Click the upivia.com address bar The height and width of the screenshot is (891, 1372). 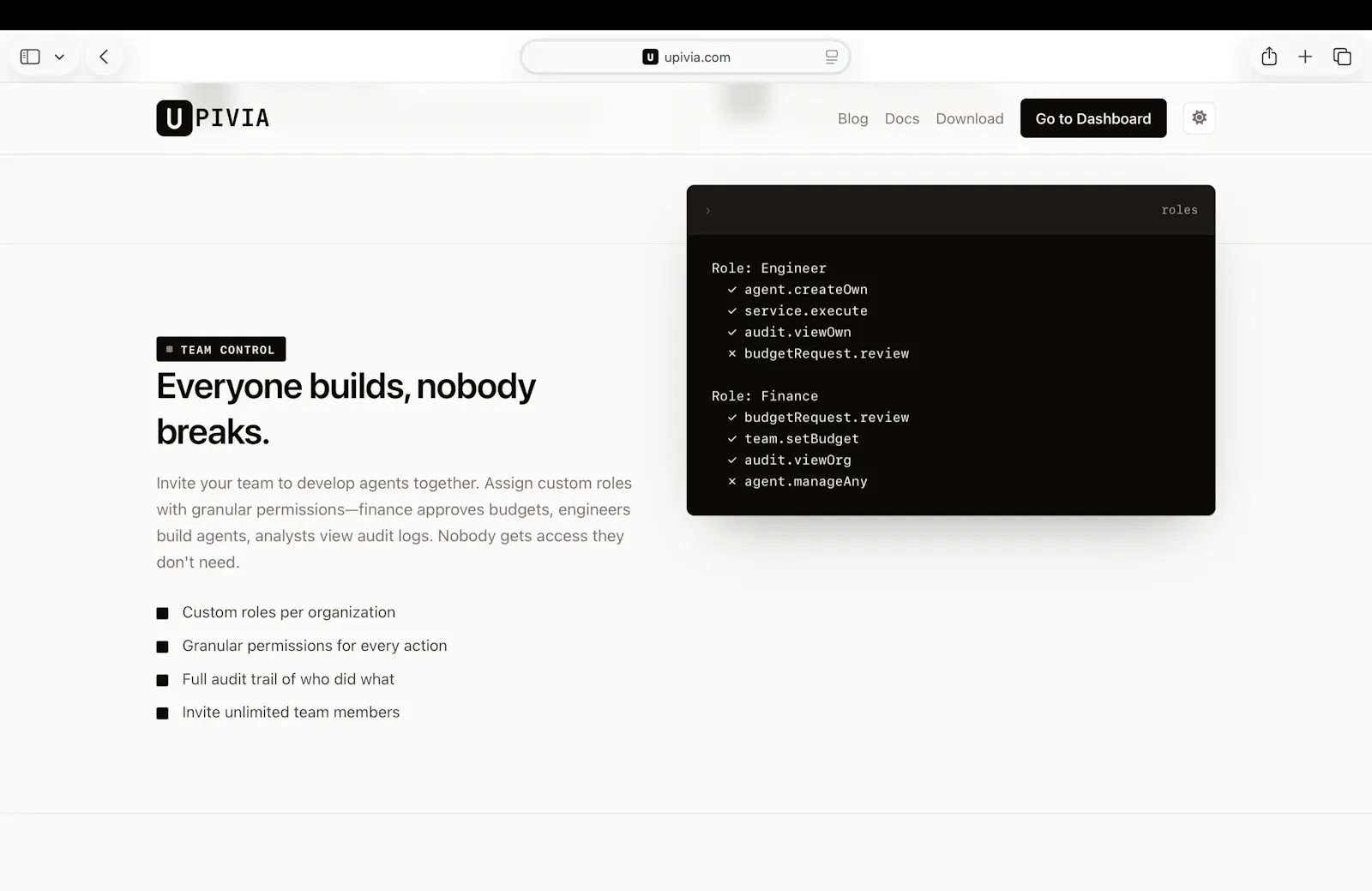pyautogui.click(x=685, y=57)
